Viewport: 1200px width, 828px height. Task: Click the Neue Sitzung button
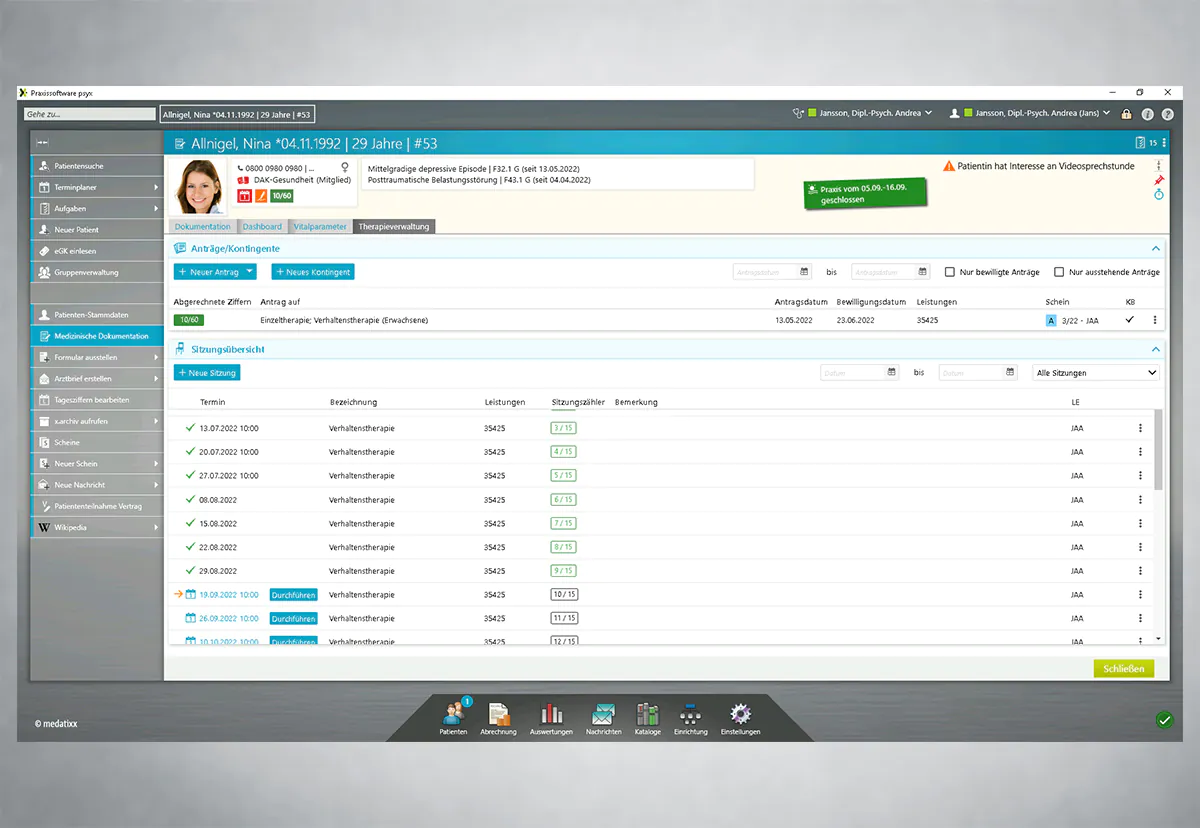point(207,372)
